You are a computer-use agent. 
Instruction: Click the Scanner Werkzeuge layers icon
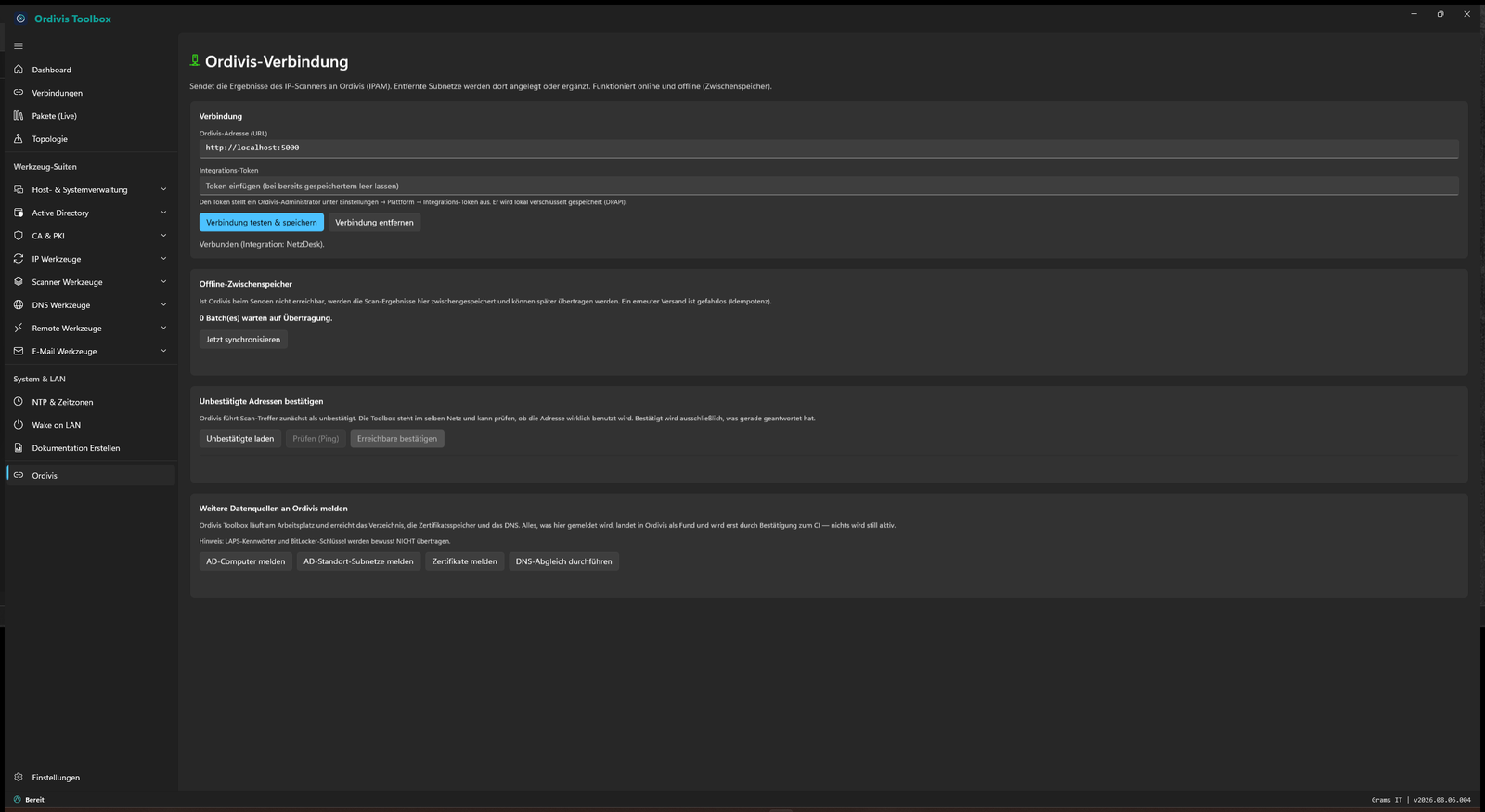pos(18,282)
